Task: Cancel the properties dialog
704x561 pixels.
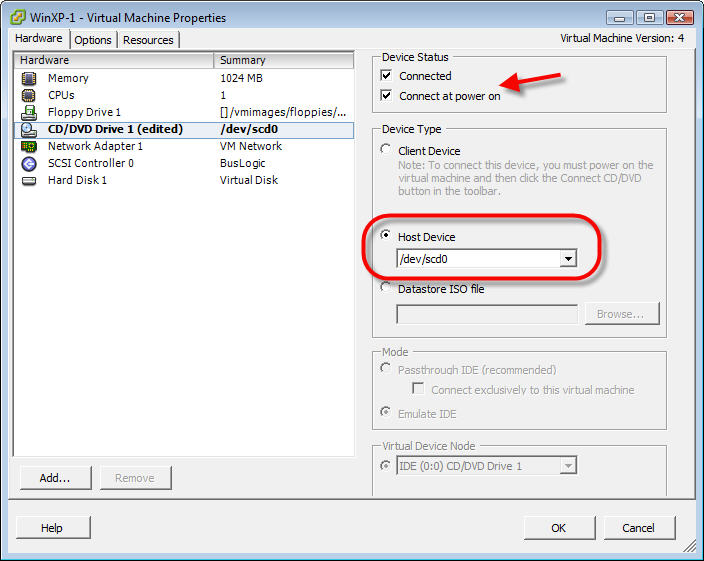Action: point(638,528)
